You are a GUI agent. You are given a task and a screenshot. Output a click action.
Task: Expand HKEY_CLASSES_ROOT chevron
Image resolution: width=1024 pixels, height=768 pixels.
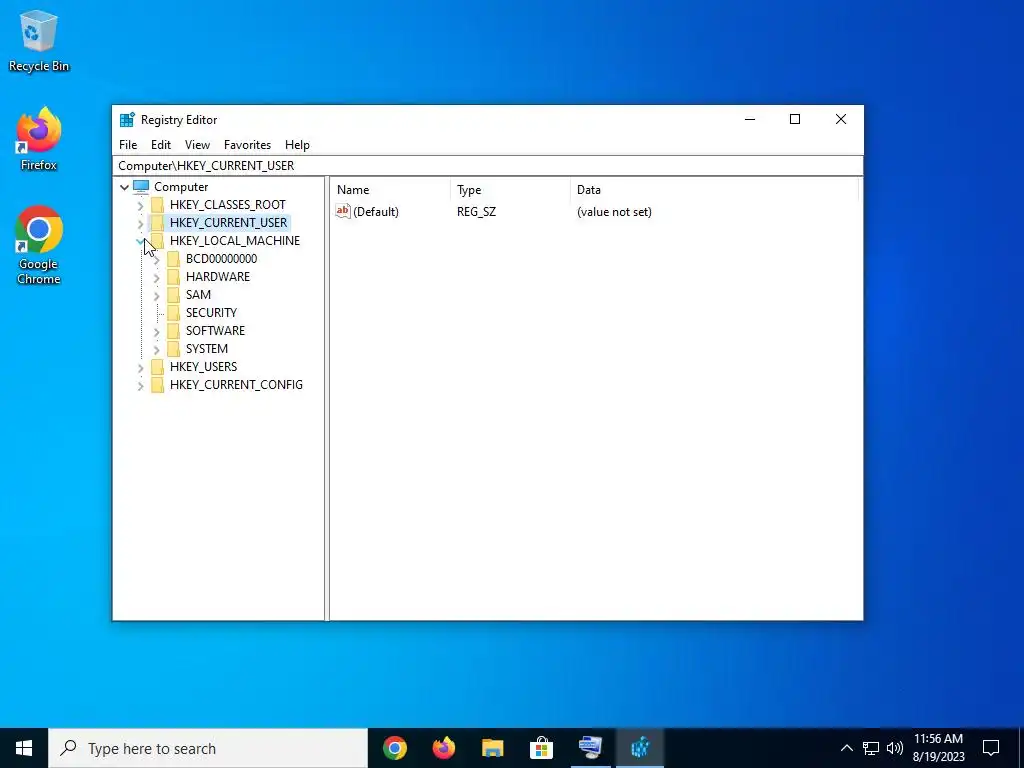click(140, 206)
